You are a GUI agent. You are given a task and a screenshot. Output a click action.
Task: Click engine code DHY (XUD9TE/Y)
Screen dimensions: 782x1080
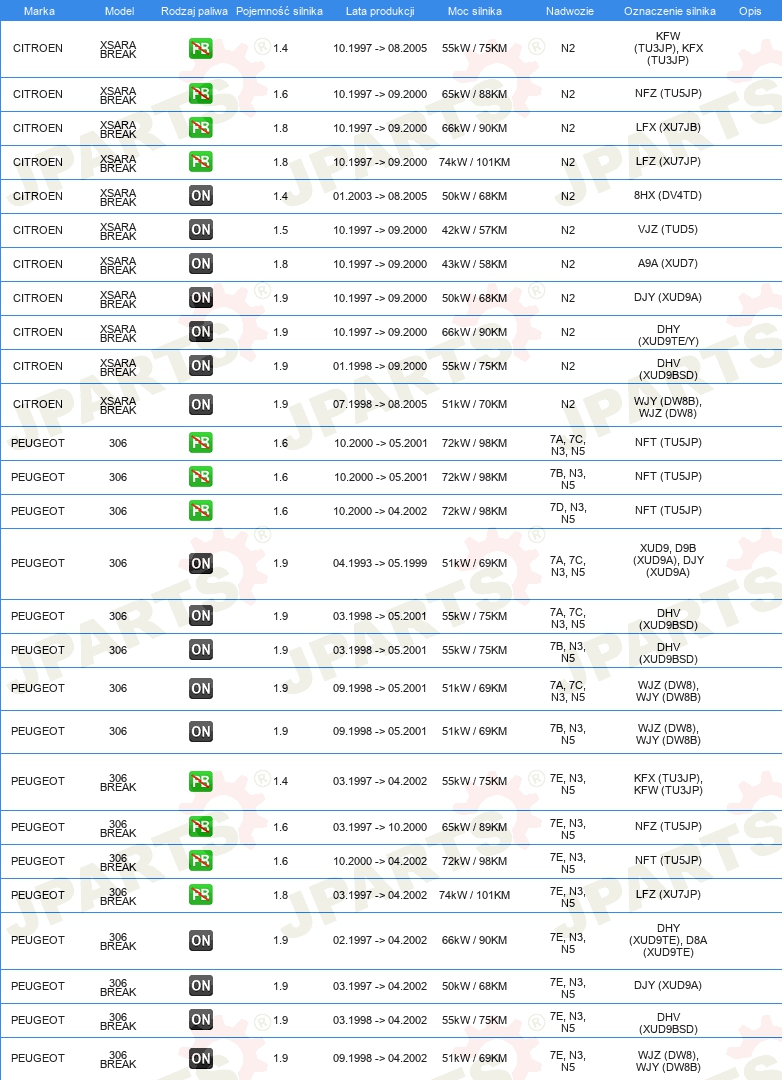(x=668, y=335)
